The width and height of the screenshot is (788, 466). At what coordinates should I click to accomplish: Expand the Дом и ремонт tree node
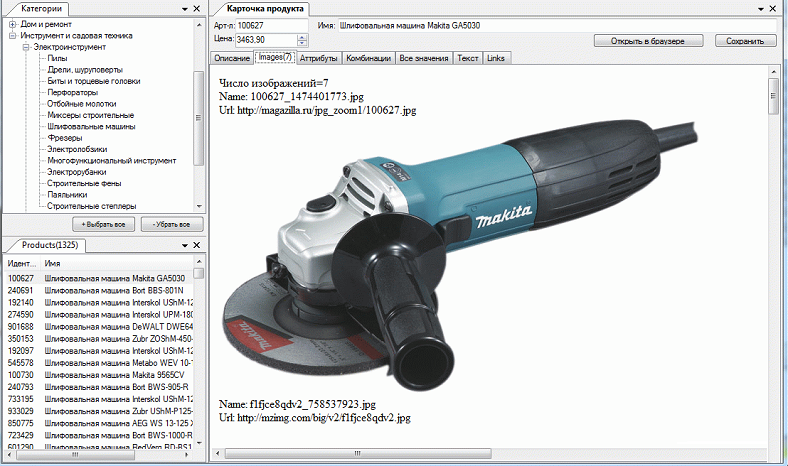pyautogui.click(x=13, y=24)
